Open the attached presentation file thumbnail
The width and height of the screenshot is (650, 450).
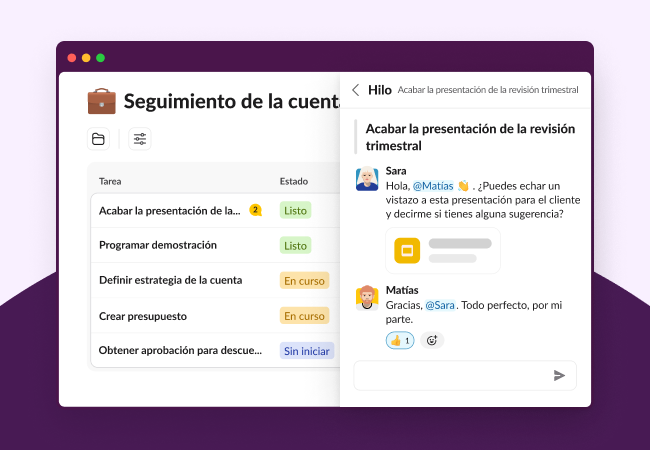[x=442, y=250]
